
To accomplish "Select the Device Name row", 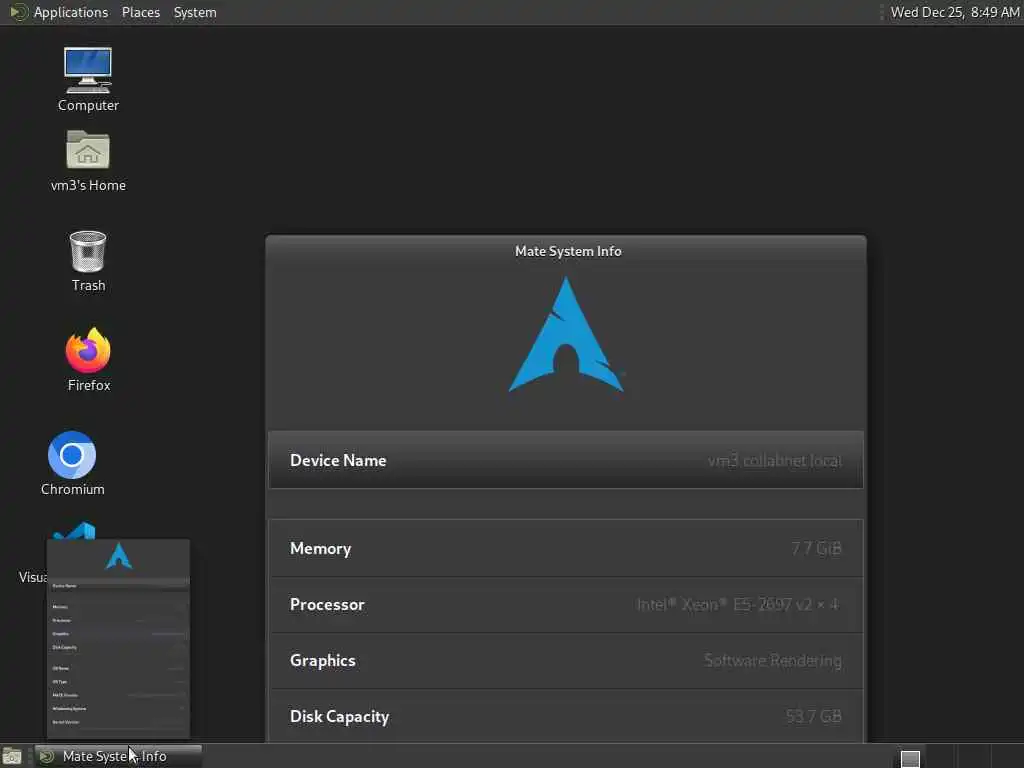I will click(566, 460).
